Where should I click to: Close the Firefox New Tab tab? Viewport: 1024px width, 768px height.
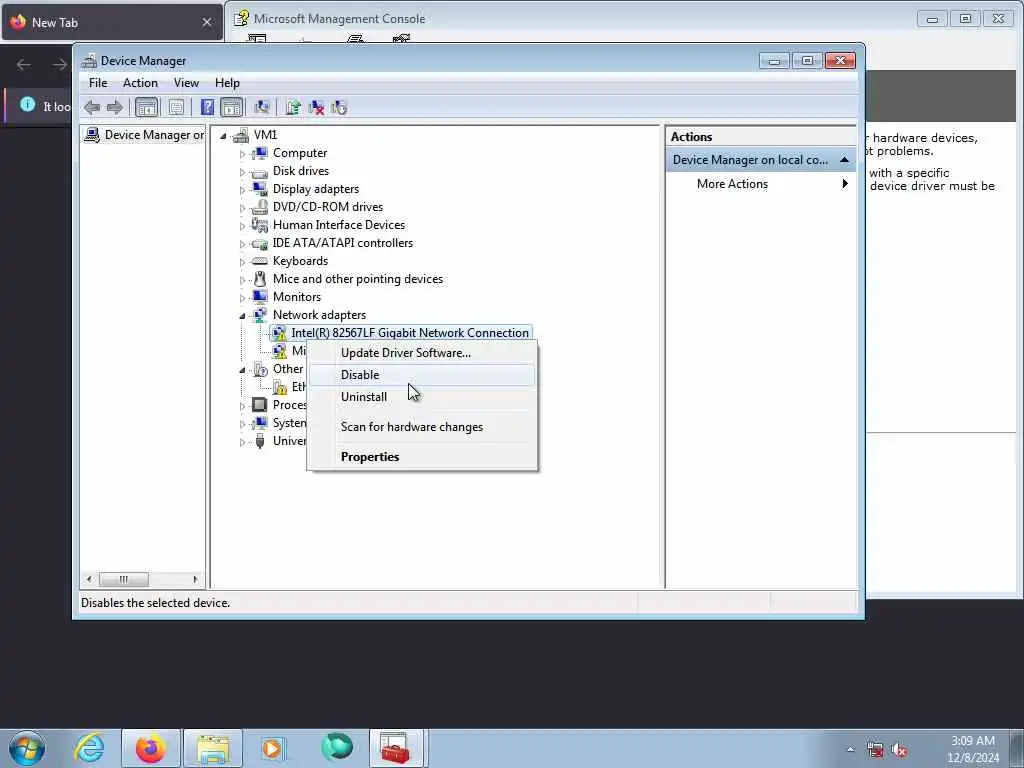point(207,23)
